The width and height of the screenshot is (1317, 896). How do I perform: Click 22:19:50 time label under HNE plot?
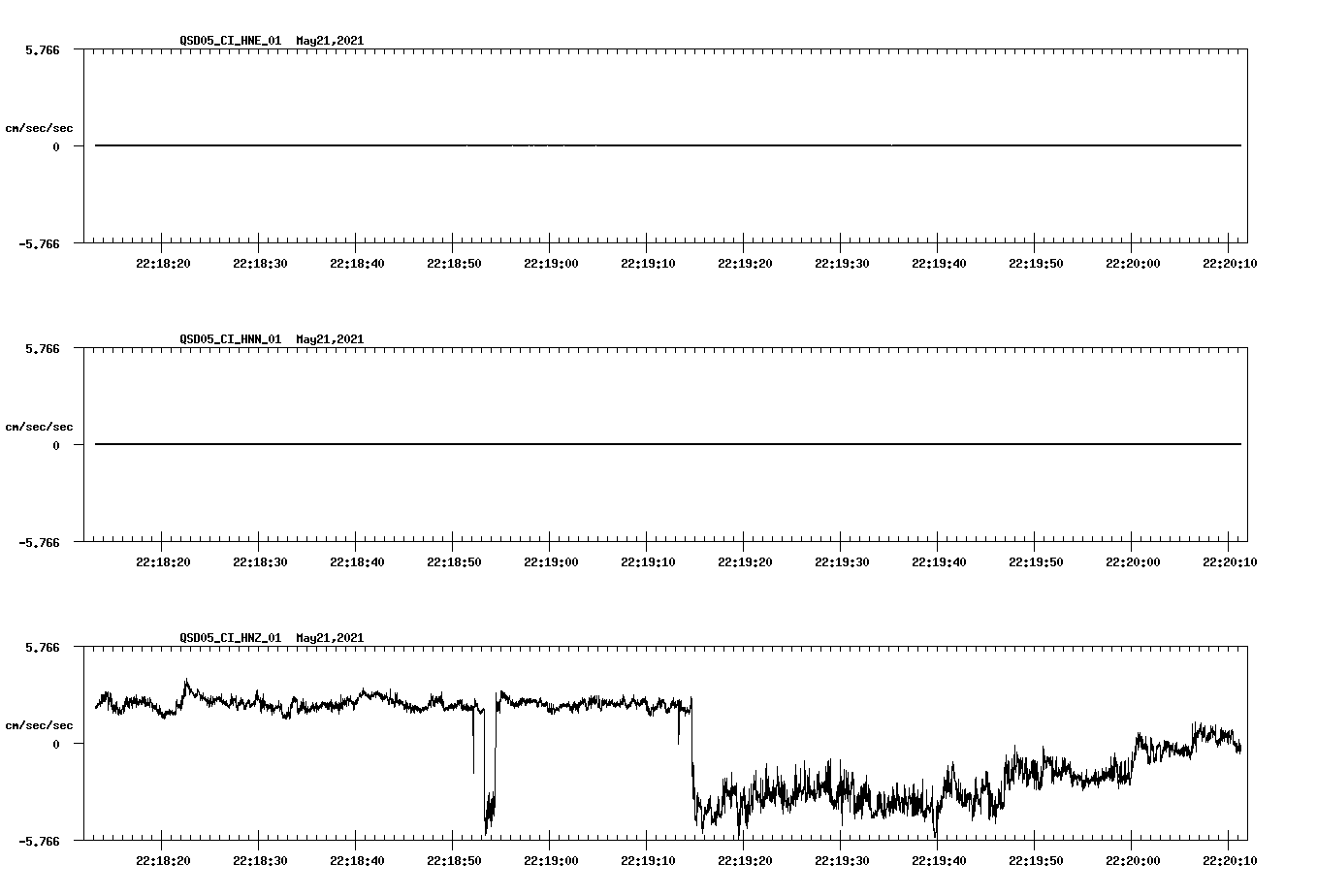1036,264
